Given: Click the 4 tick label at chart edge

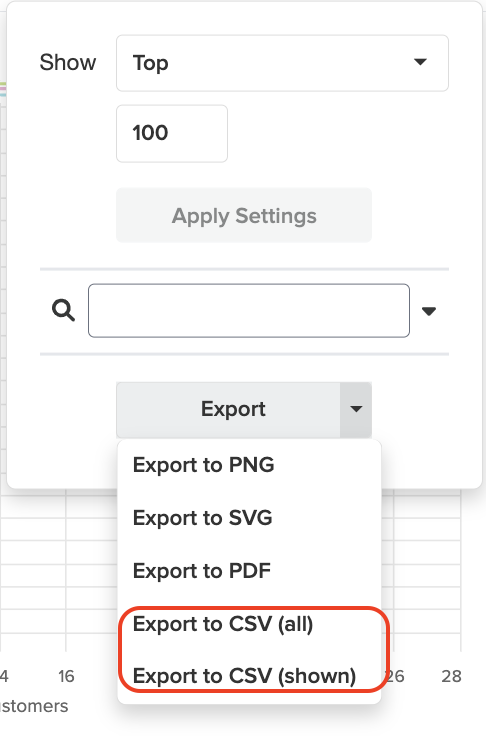Looking at the screenshot, I should click(4, 676).
